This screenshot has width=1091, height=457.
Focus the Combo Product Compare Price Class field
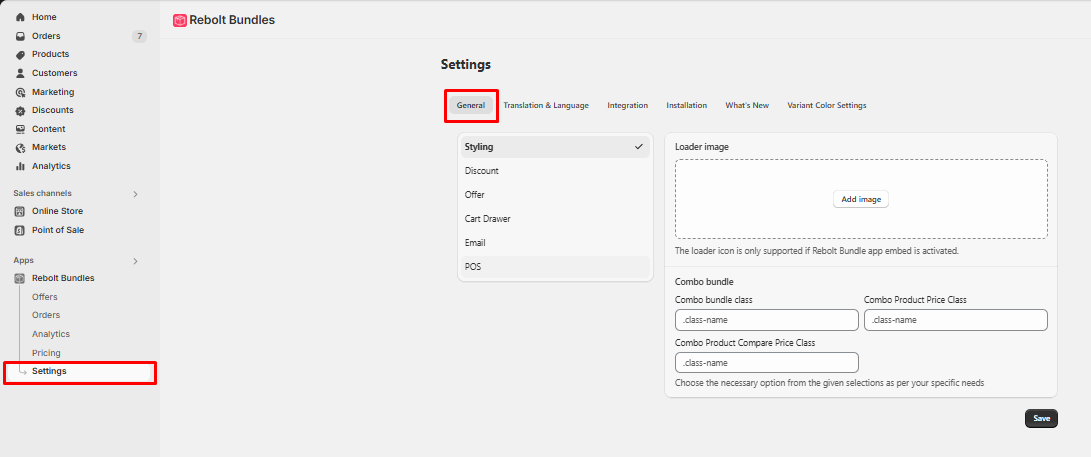click(x=767, y=362)
